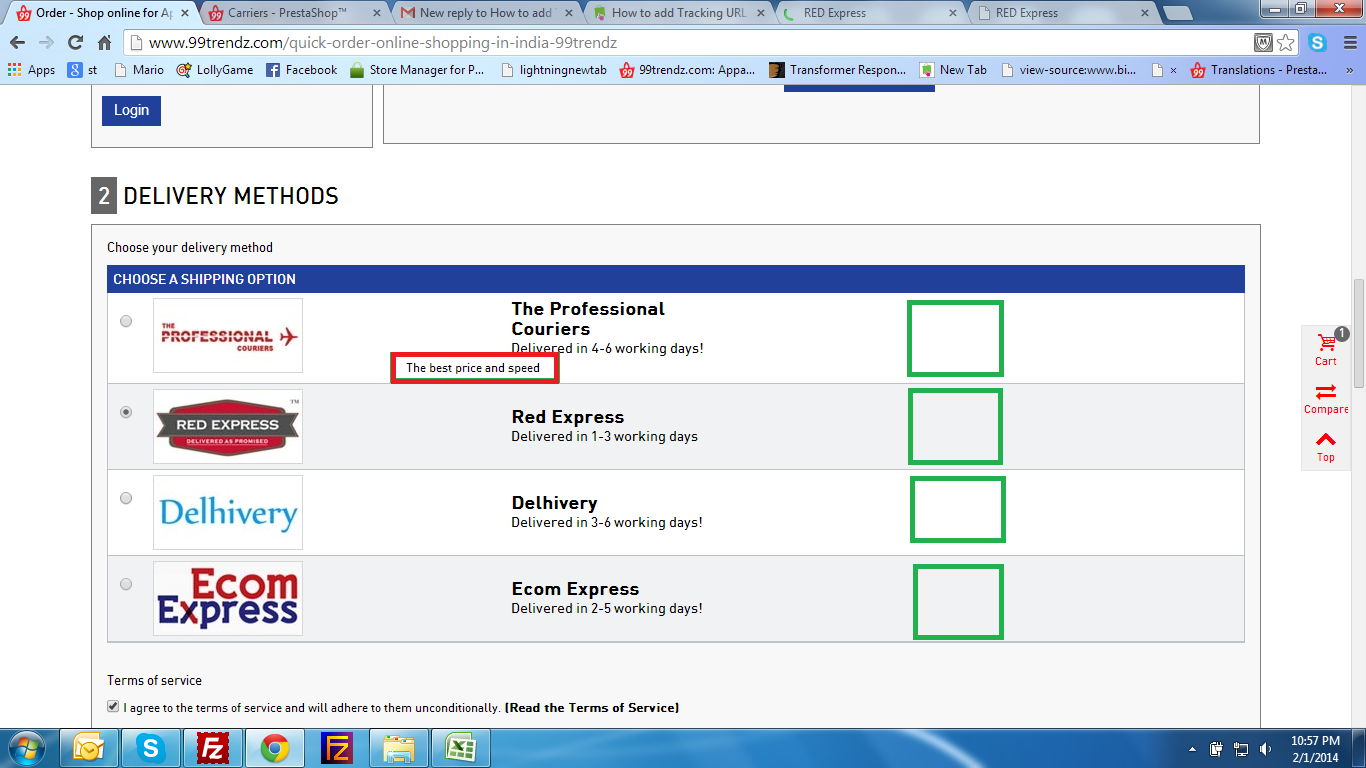This screenshot has width=1366, height=768.
Task: Close the Order - Shop online tab
Action: (x=185, y=13)
